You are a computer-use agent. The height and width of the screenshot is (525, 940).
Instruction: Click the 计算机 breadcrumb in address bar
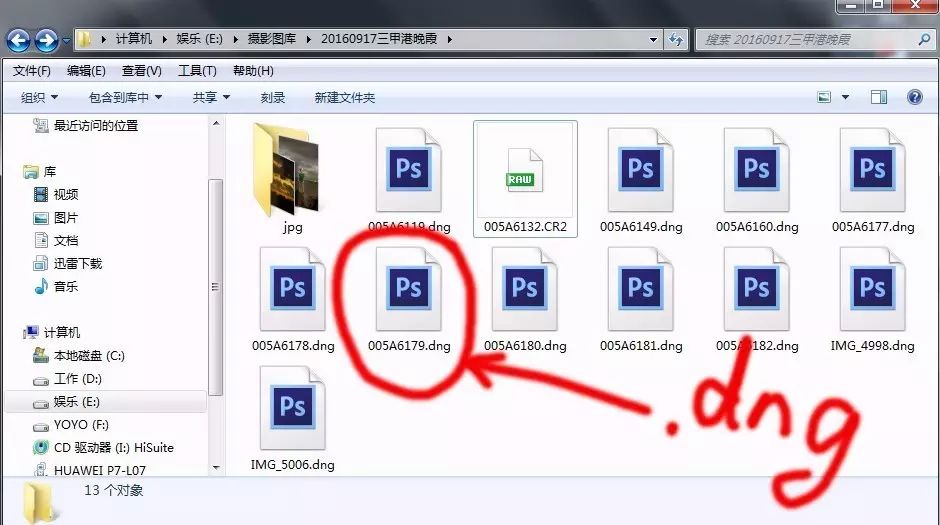(133, 39)
